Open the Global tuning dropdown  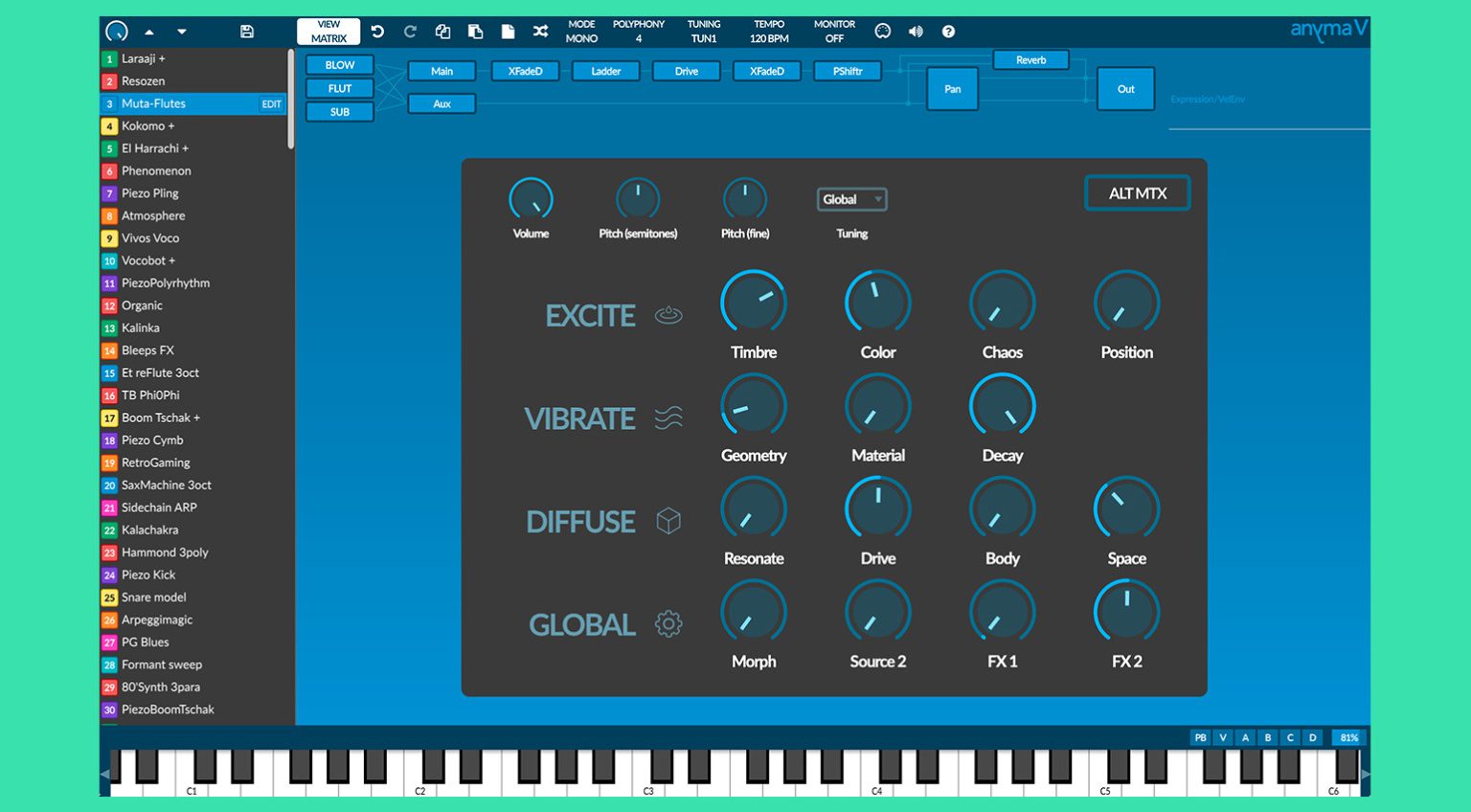851,199
